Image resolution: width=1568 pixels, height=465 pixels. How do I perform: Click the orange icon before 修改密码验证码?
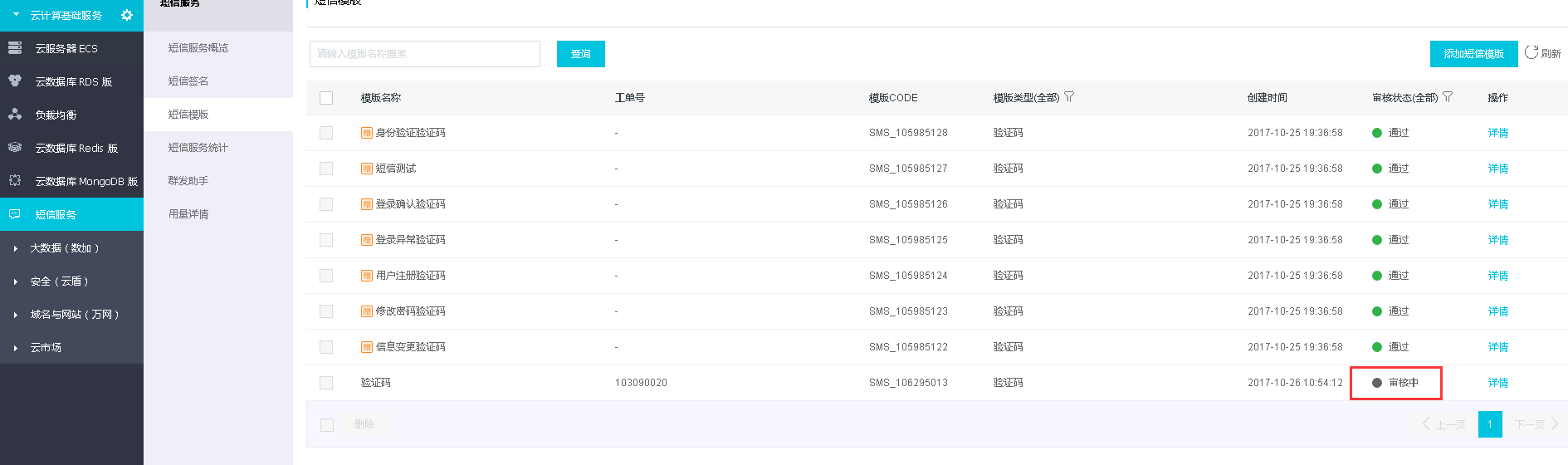click(x=367, y=311)
